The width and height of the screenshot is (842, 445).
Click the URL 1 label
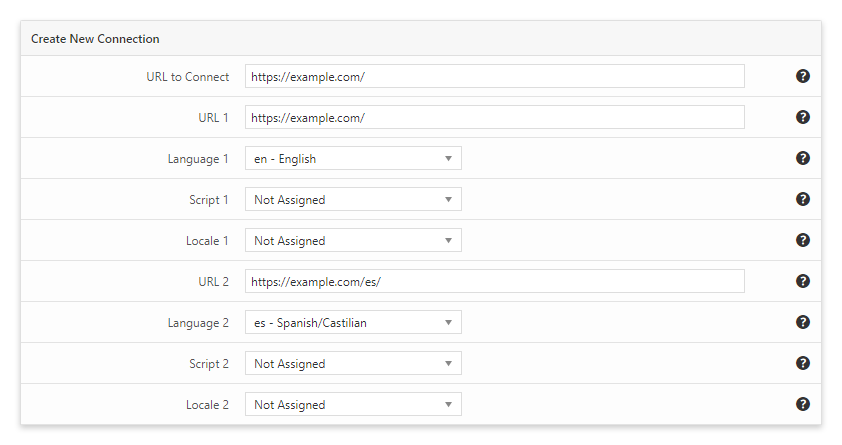[213, 118]
